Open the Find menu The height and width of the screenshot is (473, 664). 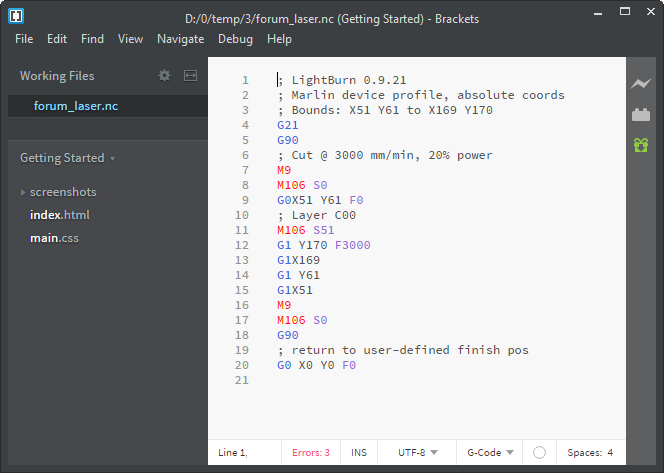(x=92, y=39)
